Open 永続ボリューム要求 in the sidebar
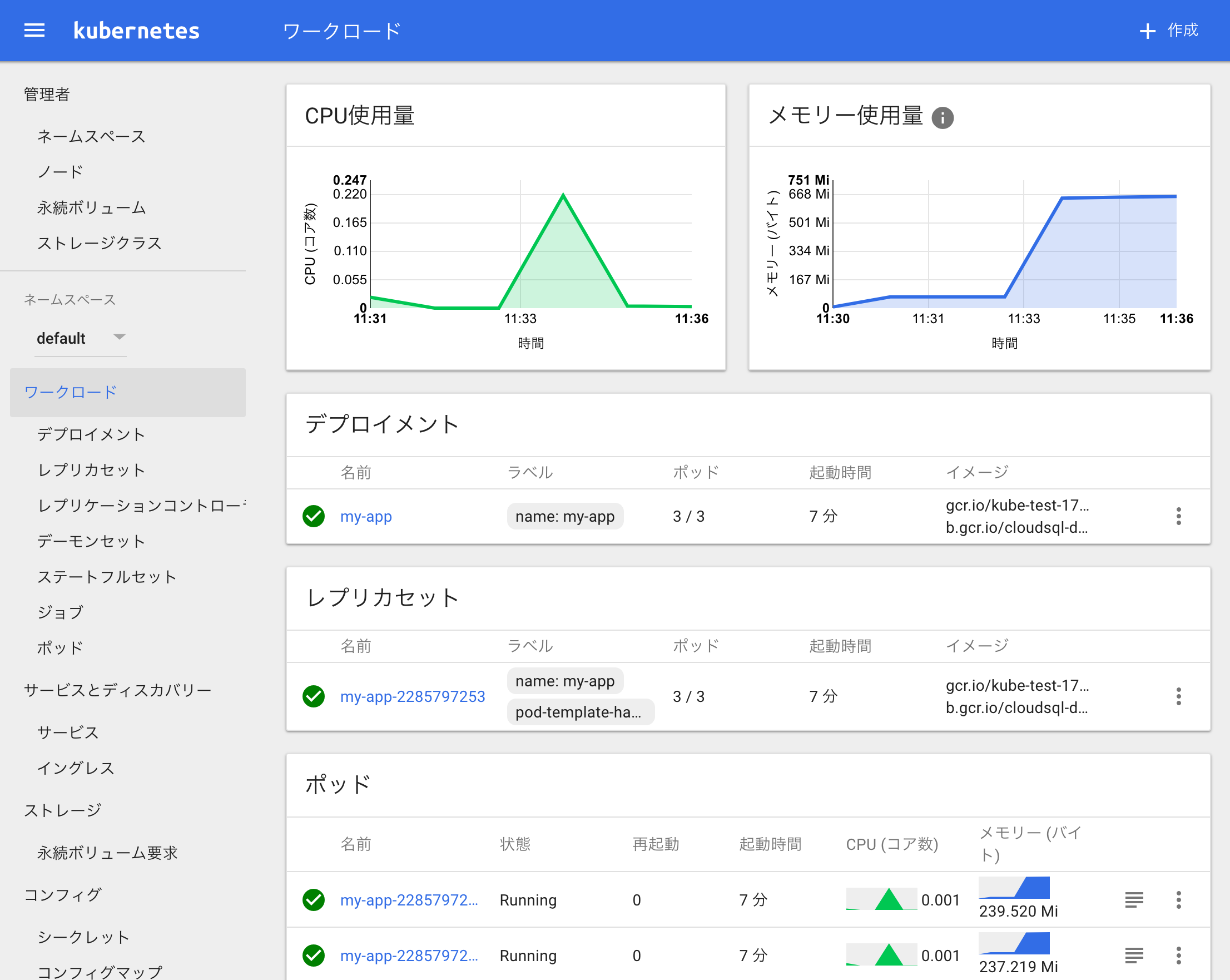This screenshot has width=1230, height=980. point(107,853)
